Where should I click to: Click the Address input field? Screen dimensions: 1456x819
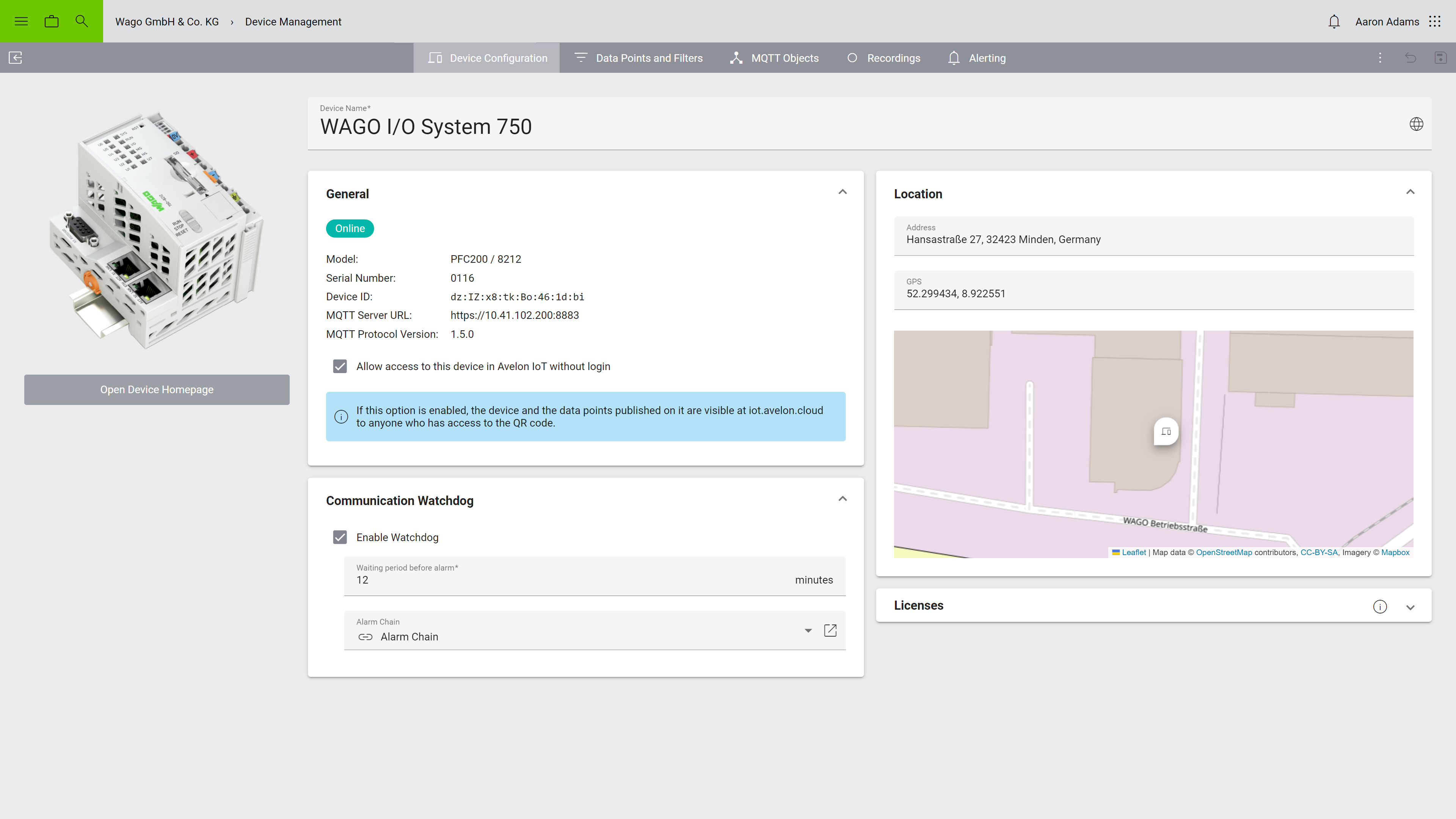(1153, 236)
